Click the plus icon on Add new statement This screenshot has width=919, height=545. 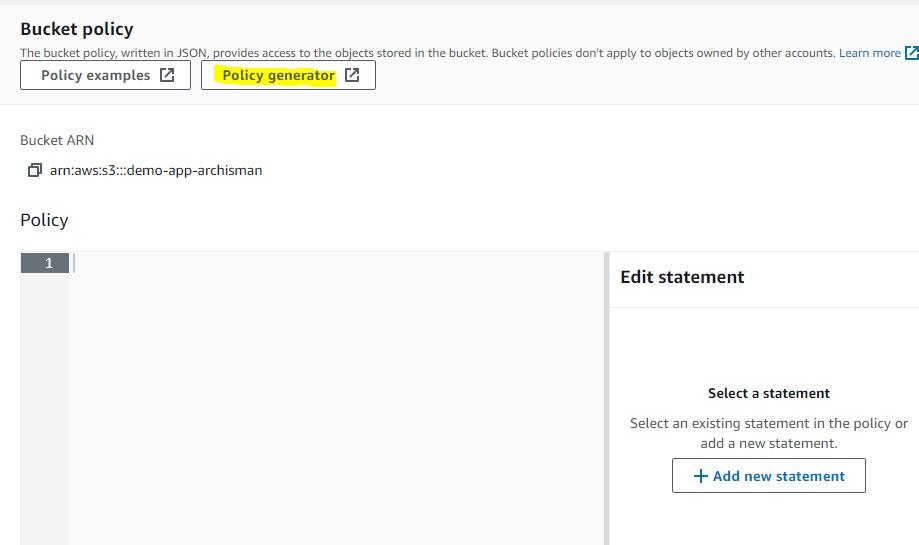[x=700, y=476]
